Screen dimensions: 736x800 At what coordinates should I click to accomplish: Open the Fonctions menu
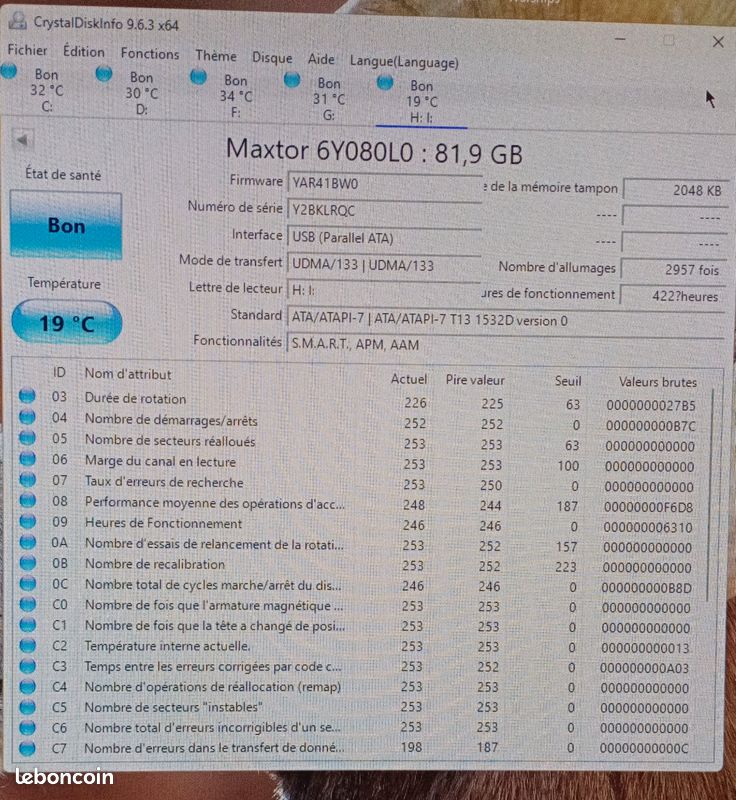pos(150,54)
